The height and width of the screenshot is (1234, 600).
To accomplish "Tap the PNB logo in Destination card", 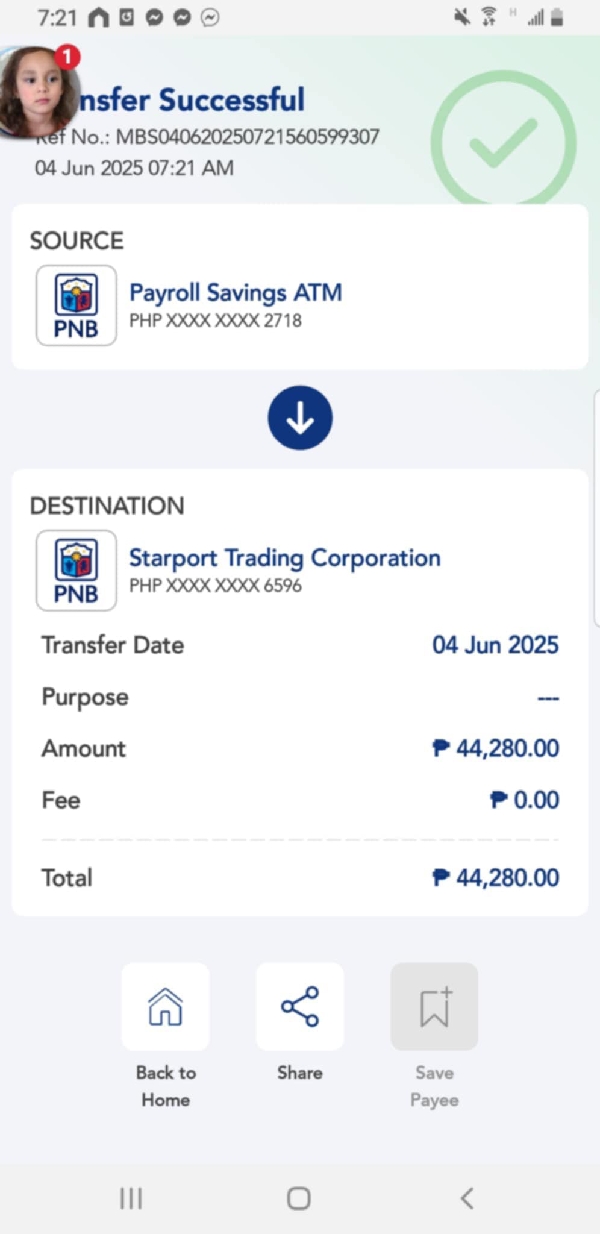I will click(76, 570).
